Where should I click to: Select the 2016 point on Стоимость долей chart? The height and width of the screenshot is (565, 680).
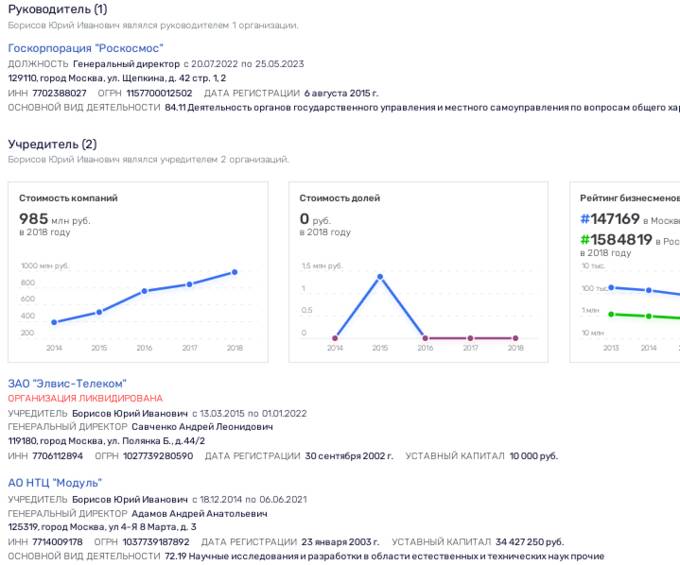click(425, 338)
